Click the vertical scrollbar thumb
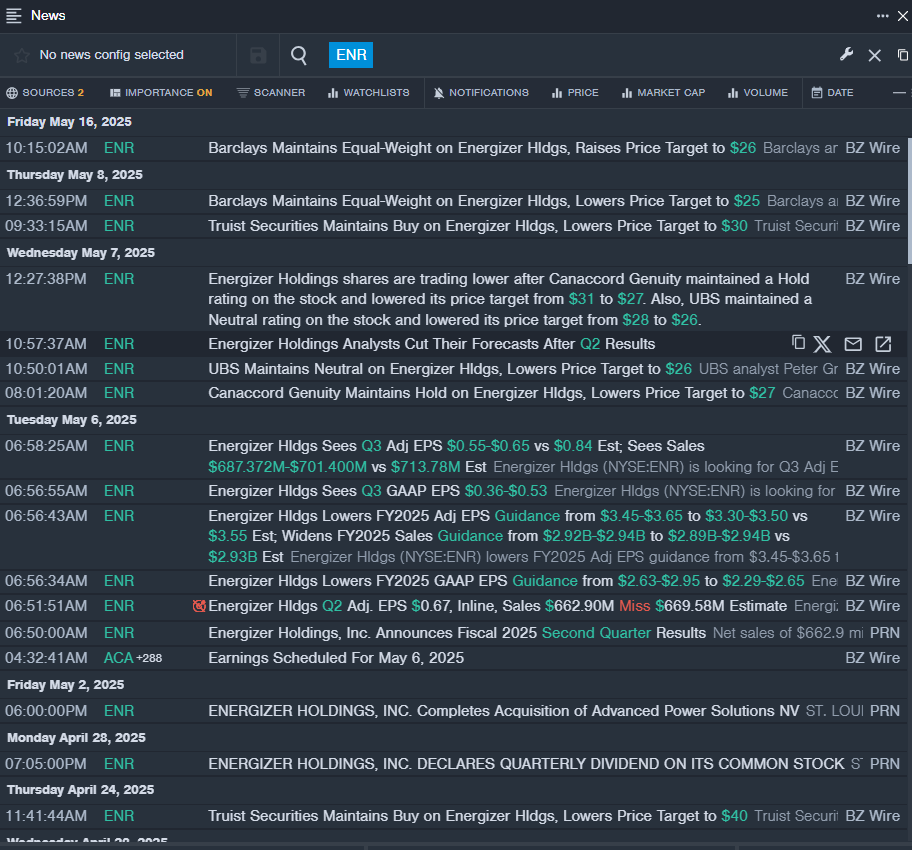The height and width of the screenshot is (850, 912). point(909,201)
